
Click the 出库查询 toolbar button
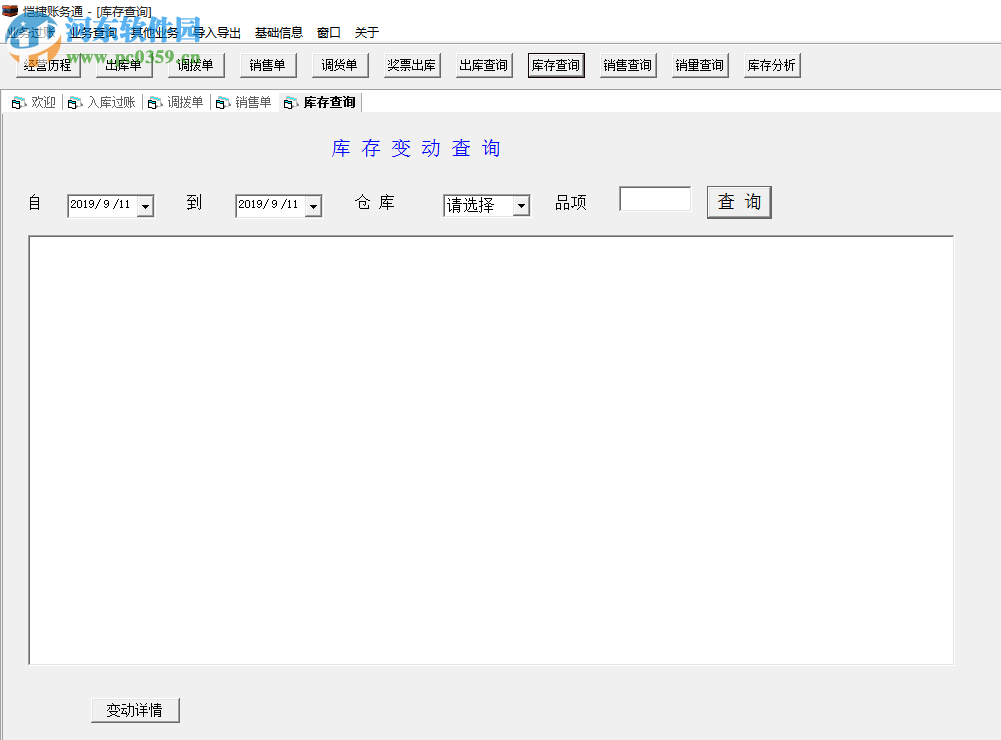pos(484,65)
